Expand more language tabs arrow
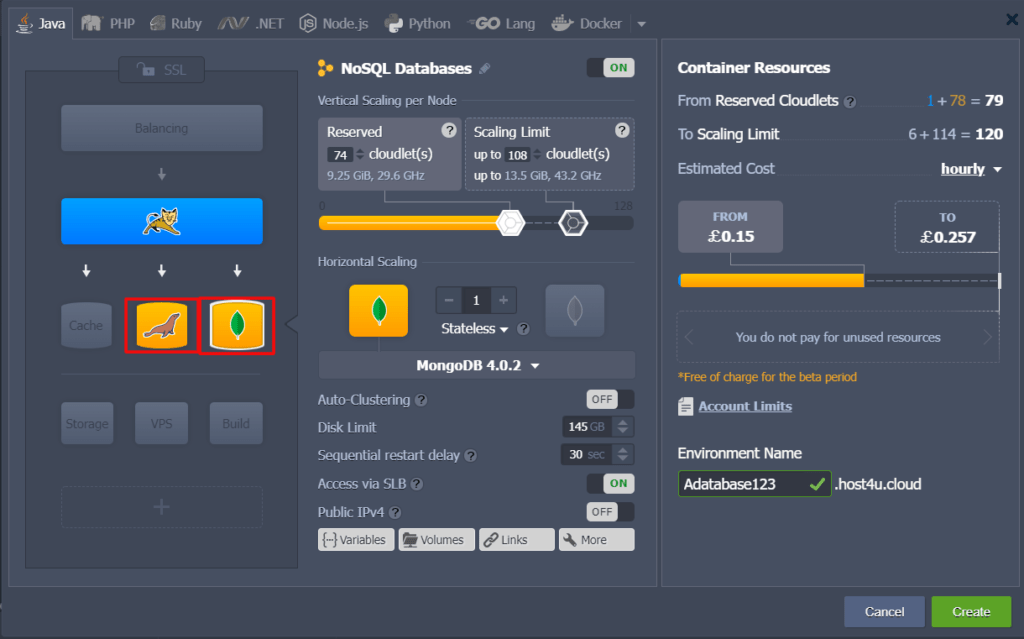This screenshot has width=1024, height=639. coord(641,24)
